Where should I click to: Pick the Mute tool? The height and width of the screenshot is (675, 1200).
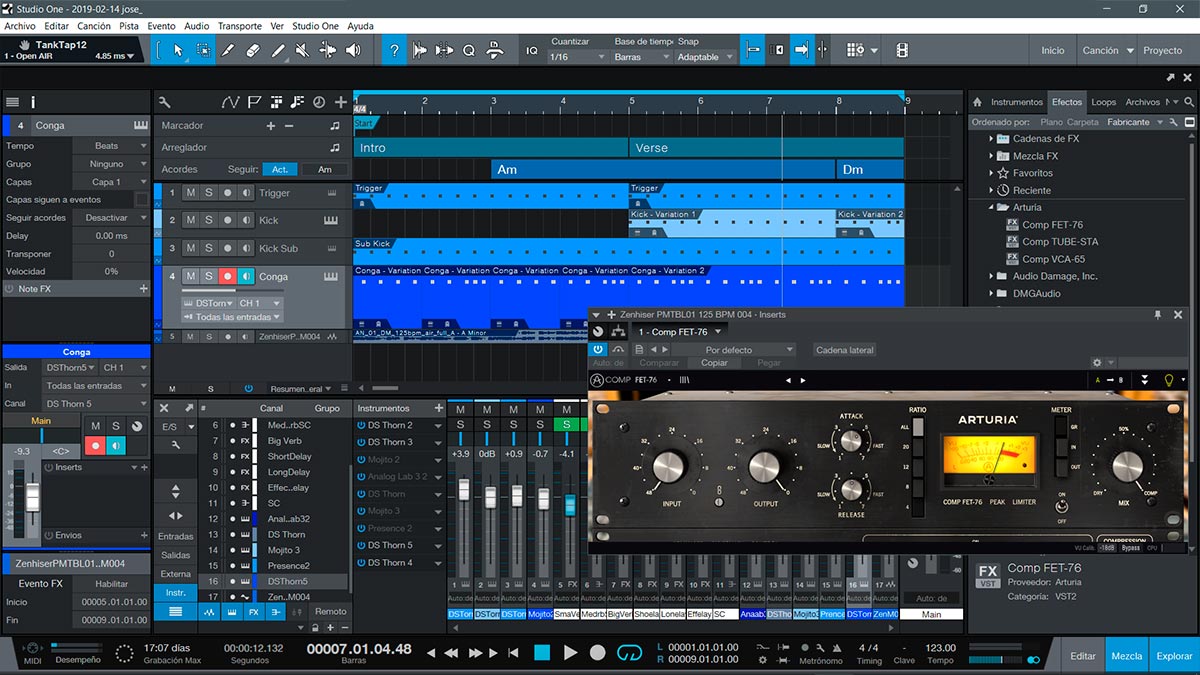point(303,50)
